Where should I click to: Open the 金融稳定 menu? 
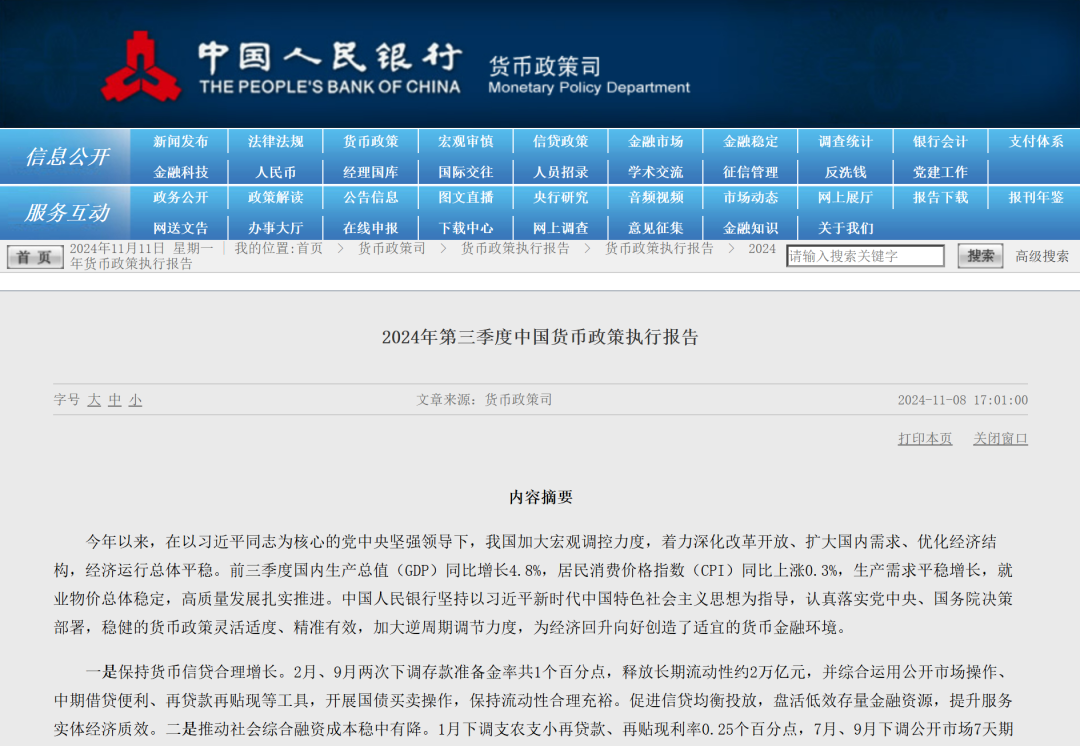[751, 141]
